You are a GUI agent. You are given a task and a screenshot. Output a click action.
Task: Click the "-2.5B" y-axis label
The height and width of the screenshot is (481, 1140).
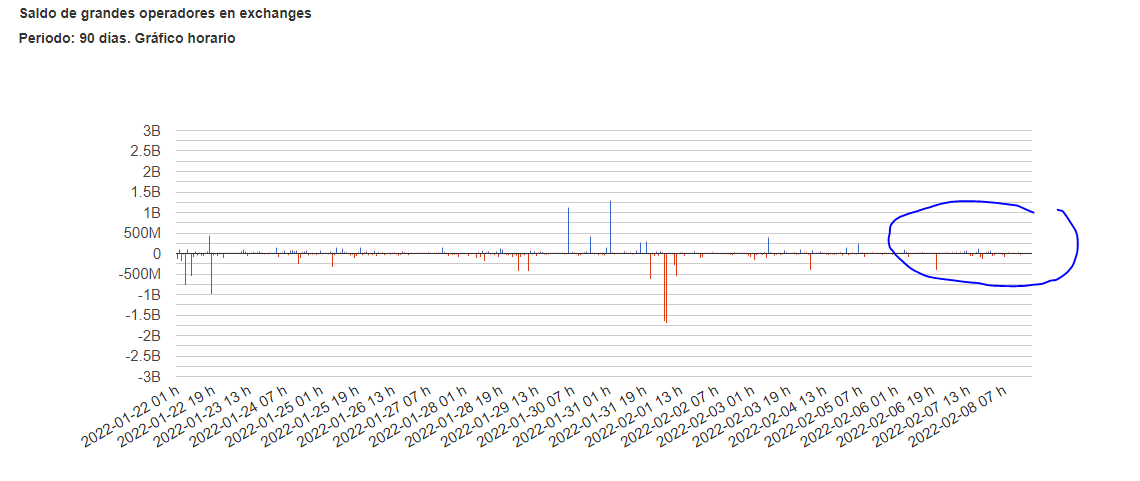pyautogui.click(x=142, y=356)
